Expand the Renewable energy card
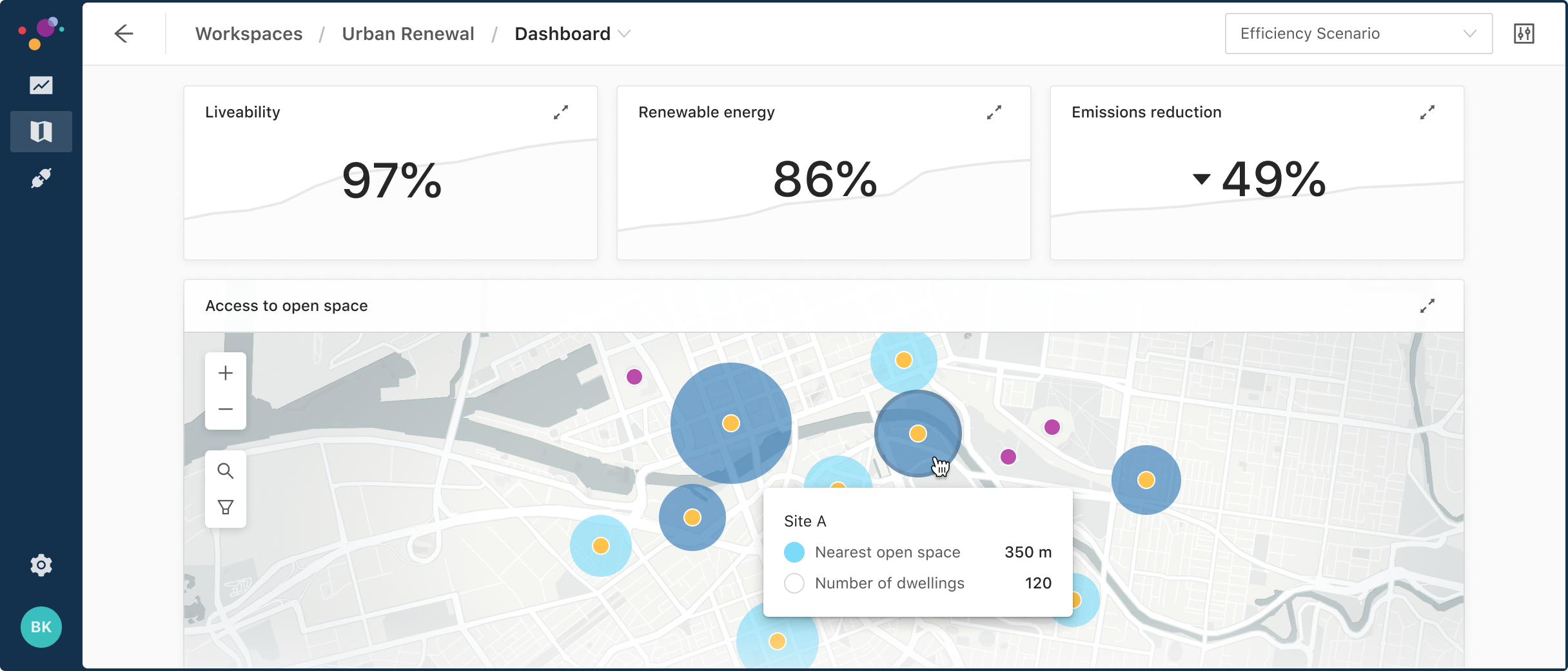Image resolution: width=1568 pixels, height=671 pixels. [x=994, y=112]
